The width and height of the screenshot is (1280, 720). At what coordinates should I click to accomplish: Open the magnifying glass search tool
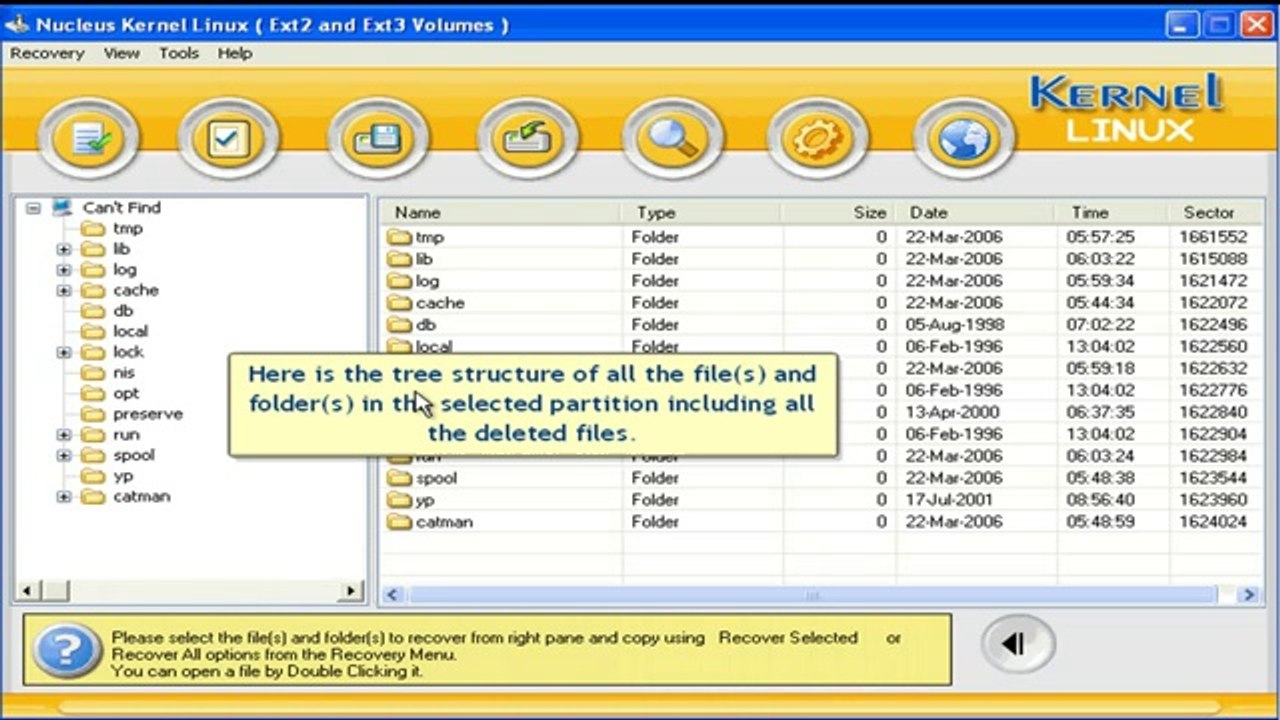[672, 139]
